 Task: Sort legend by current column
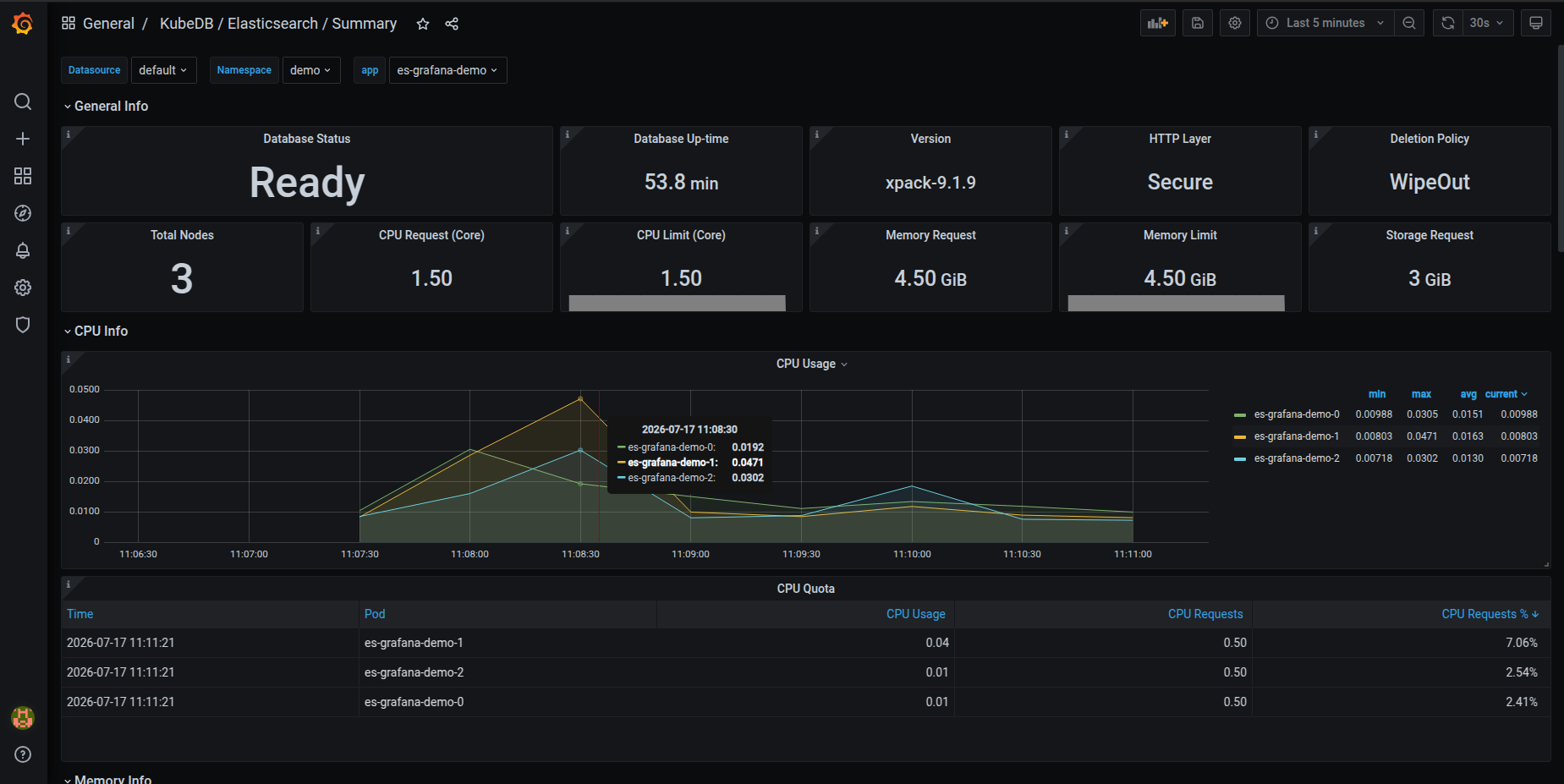coord(1506,394)
